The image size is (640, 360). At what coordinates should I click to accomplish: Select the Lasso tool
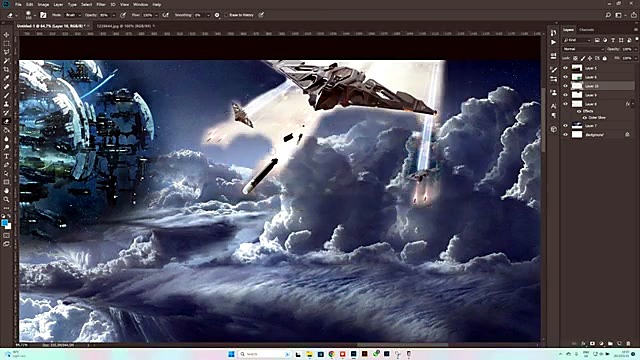7,52
